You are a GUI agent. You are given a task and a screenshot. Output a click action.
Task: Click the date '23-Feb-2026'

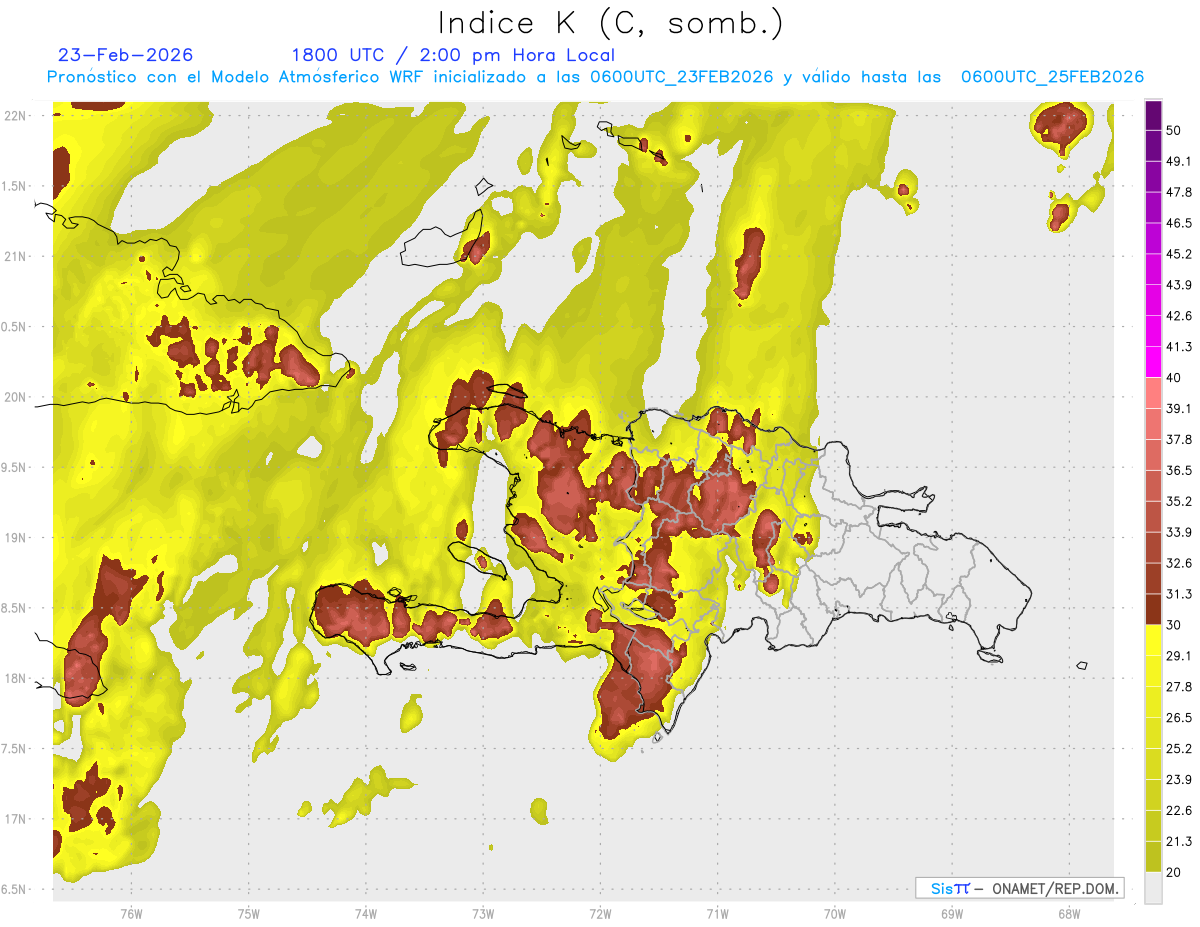click(125, 55)
